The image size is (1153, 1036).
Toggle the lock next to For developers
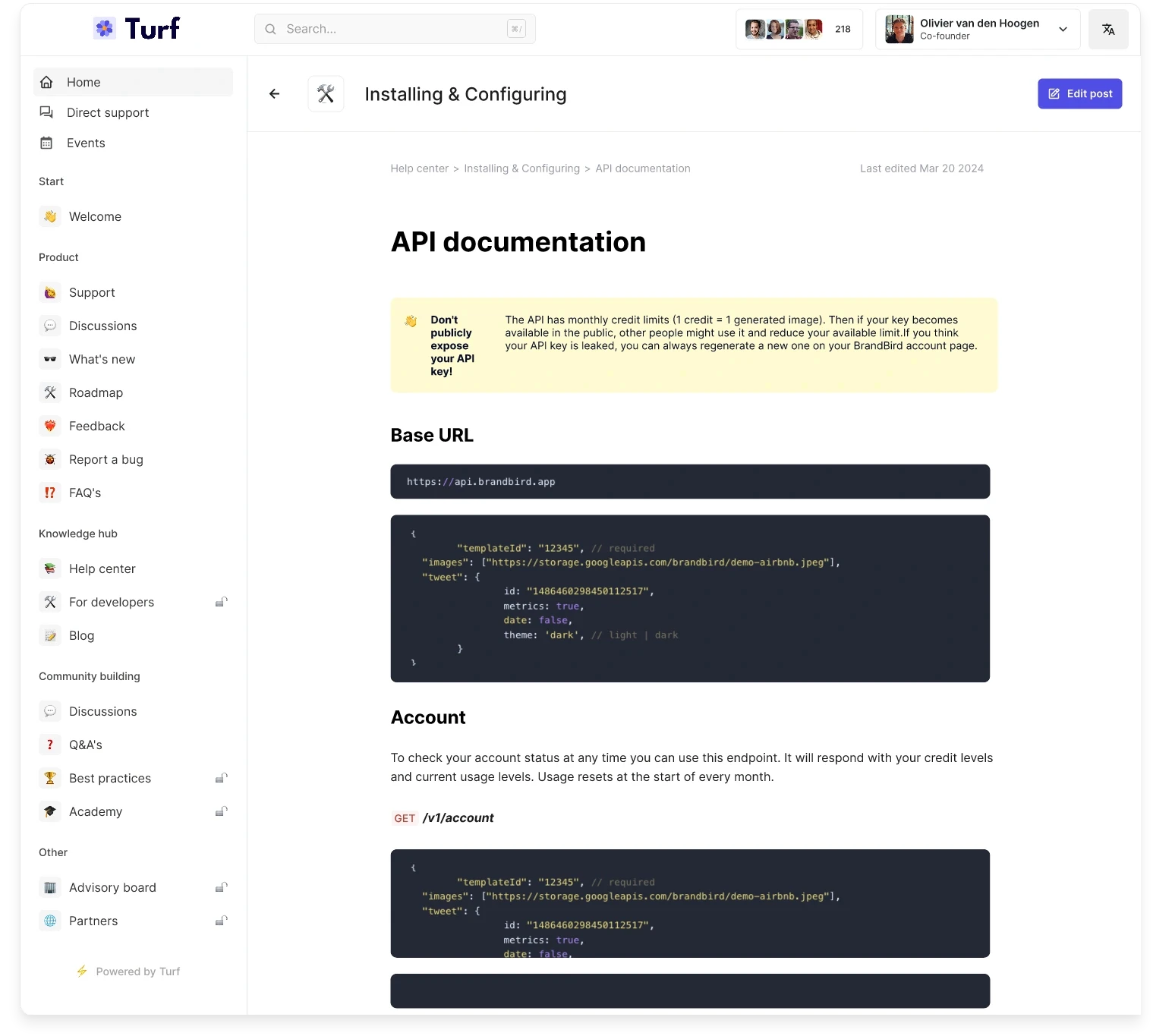point(221,602)
